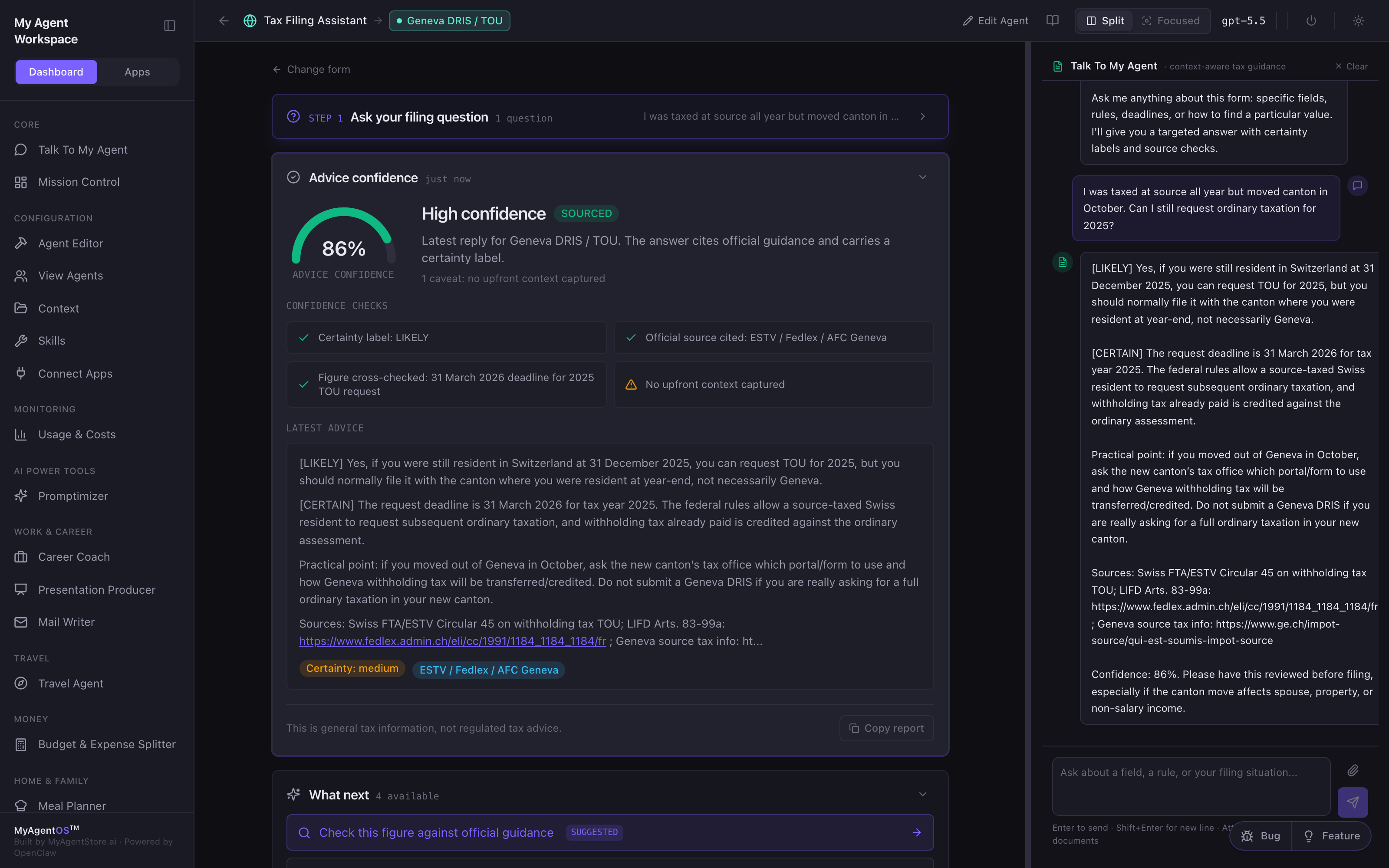Collapse the What next section
The height and width of the screenshot is (868, 1389).
tap(922, 795)
